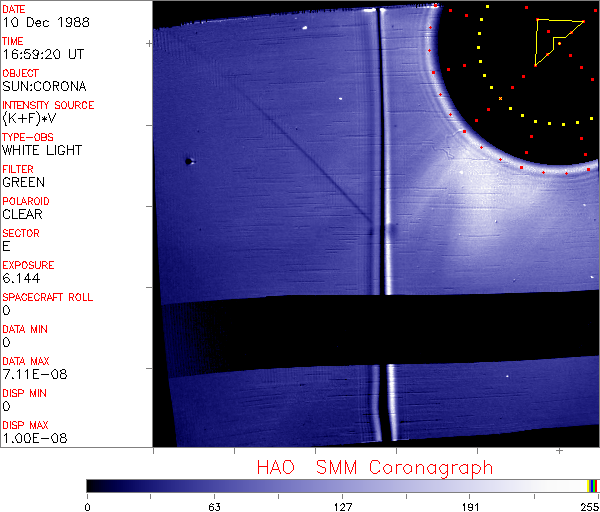Screen dimensions: 600x512
Task: Click the rainbow swatch at color bar's right end
Action: (x=593, y=485)
